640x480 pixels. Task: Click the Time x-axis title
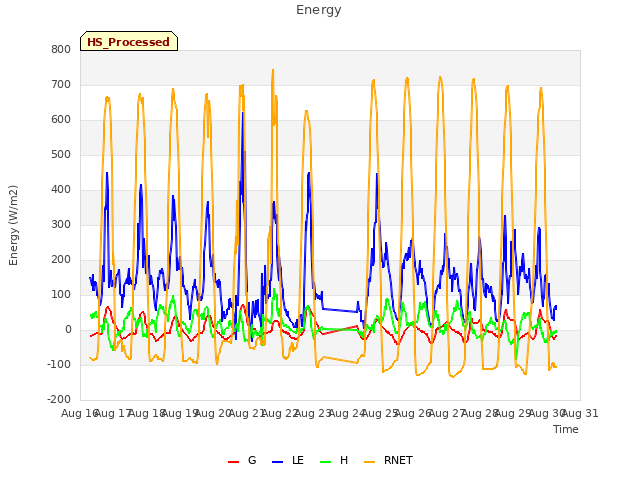pyautogui.click(x=565, y=429)
